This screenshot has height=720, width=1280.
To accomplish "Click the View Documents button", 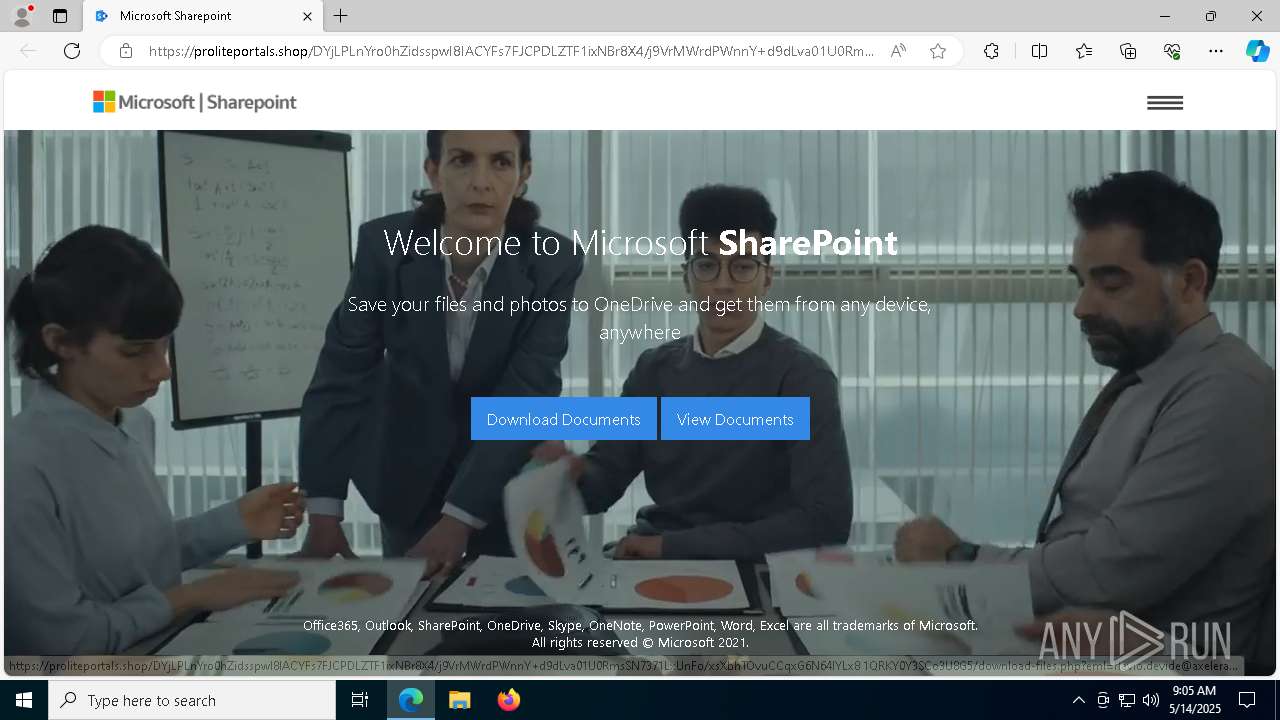I will [x=735, y=419].
